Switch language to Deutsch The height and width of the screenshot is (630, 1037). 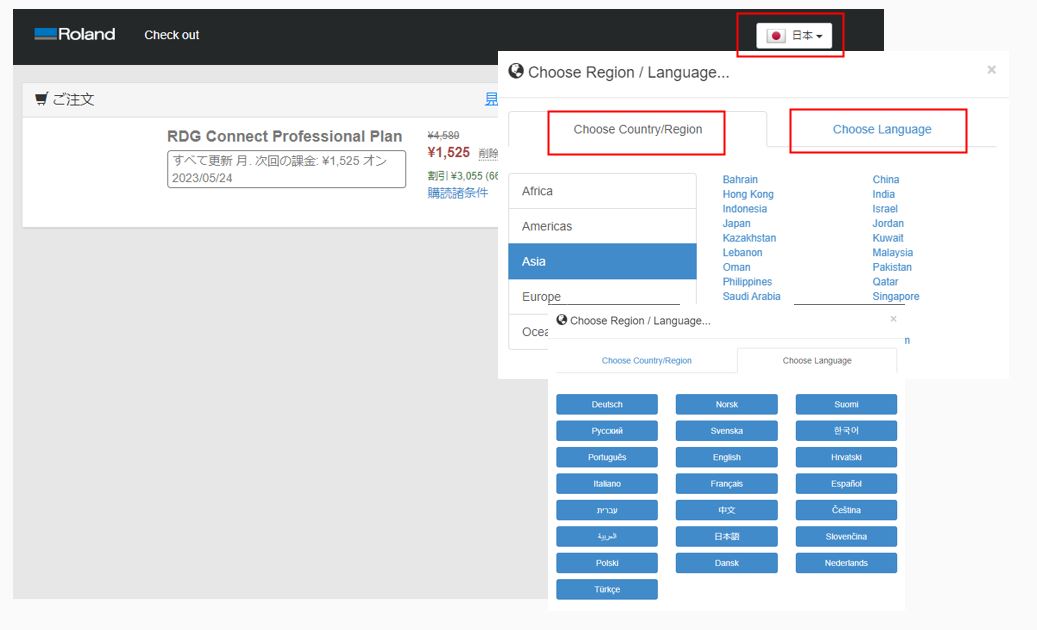[x=606, y=405]
